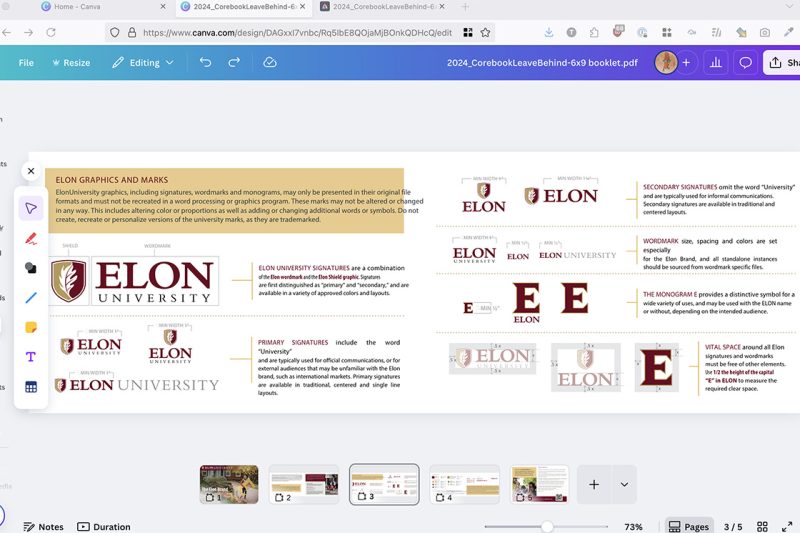Open the QR code icon in address bar

coord(467,33)
